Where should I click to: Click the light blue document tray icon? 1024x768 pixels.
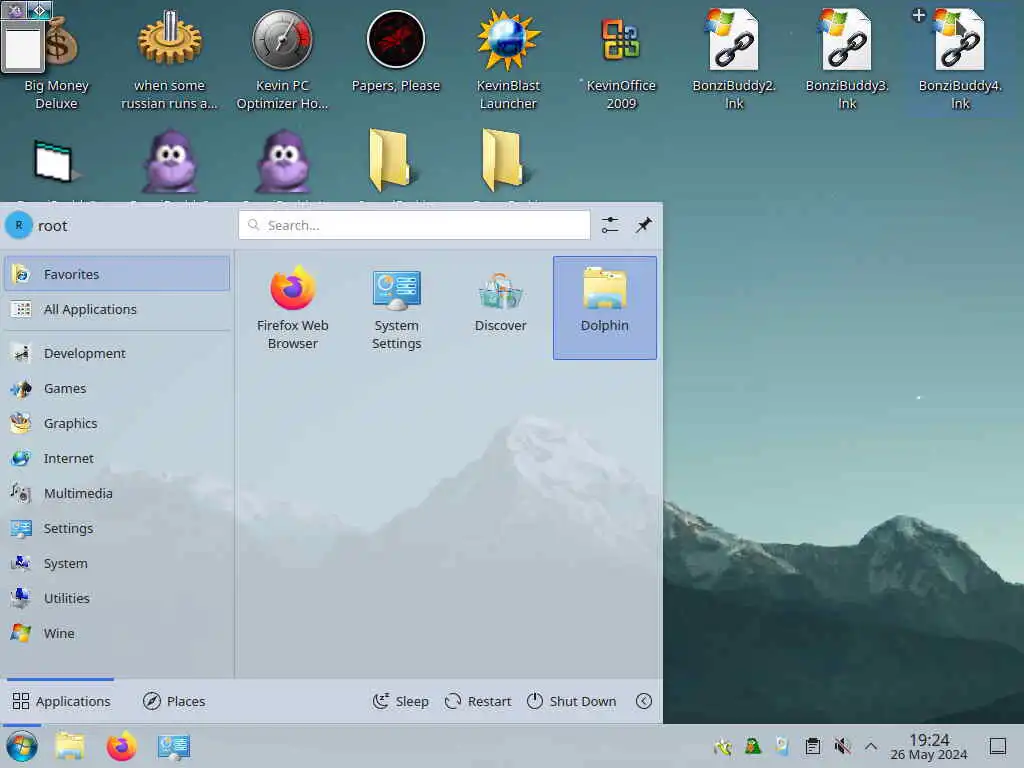pos(782,746)
